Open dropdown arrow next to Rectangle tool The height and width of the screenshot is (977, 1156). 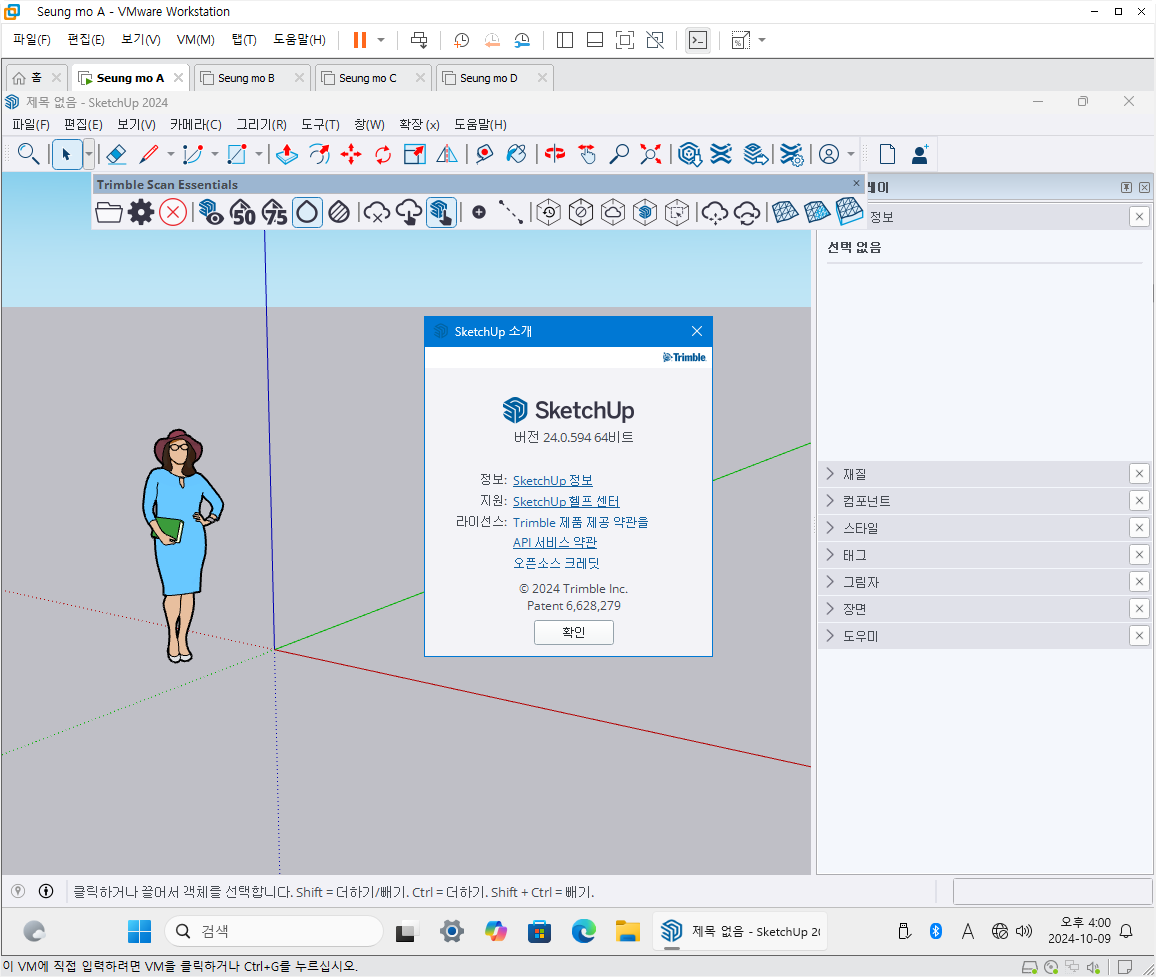[259, 154]
